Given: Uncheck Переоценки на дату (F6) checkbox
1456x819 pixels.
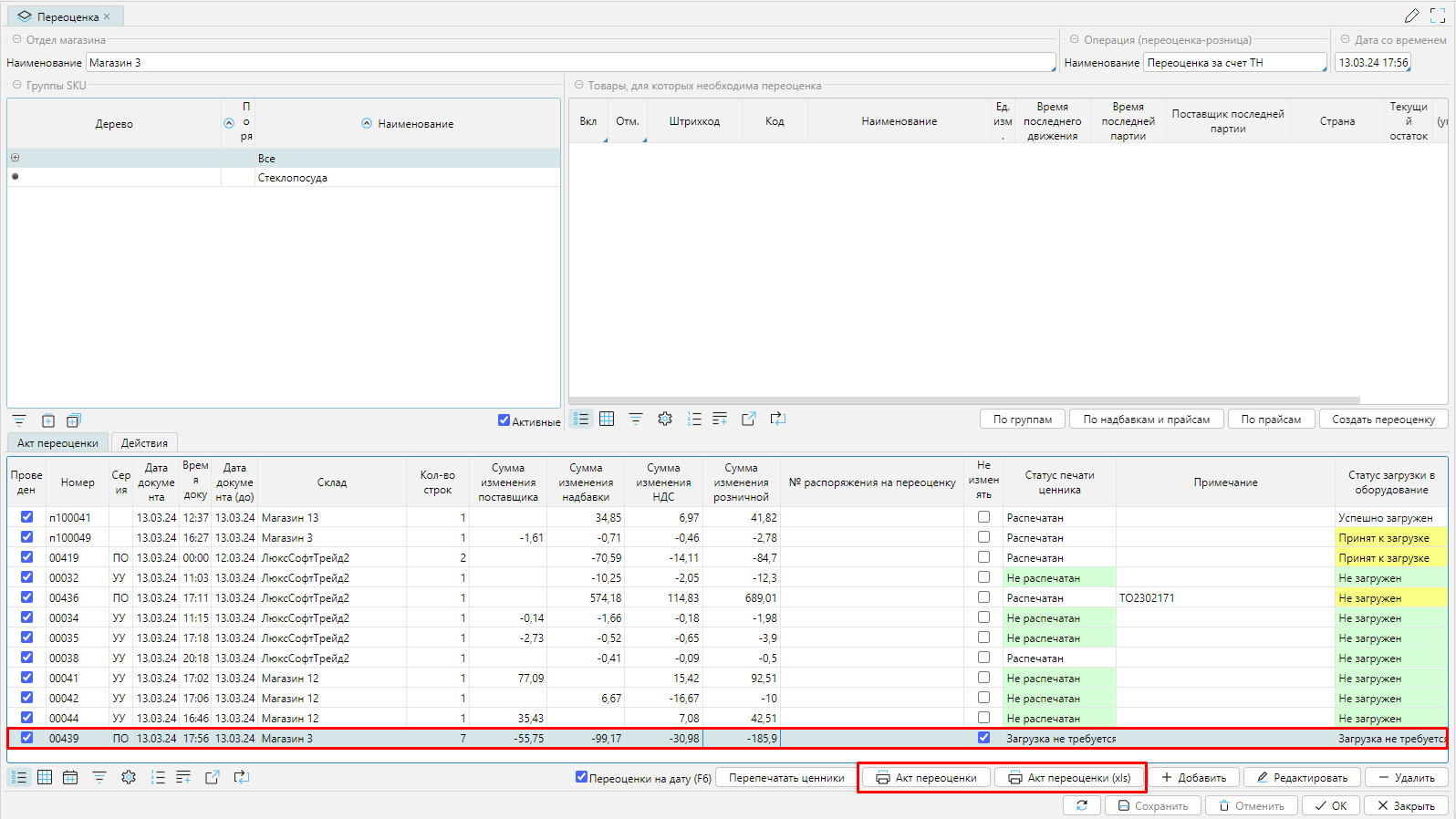Looking at the screenshot, I should point(581,777).
